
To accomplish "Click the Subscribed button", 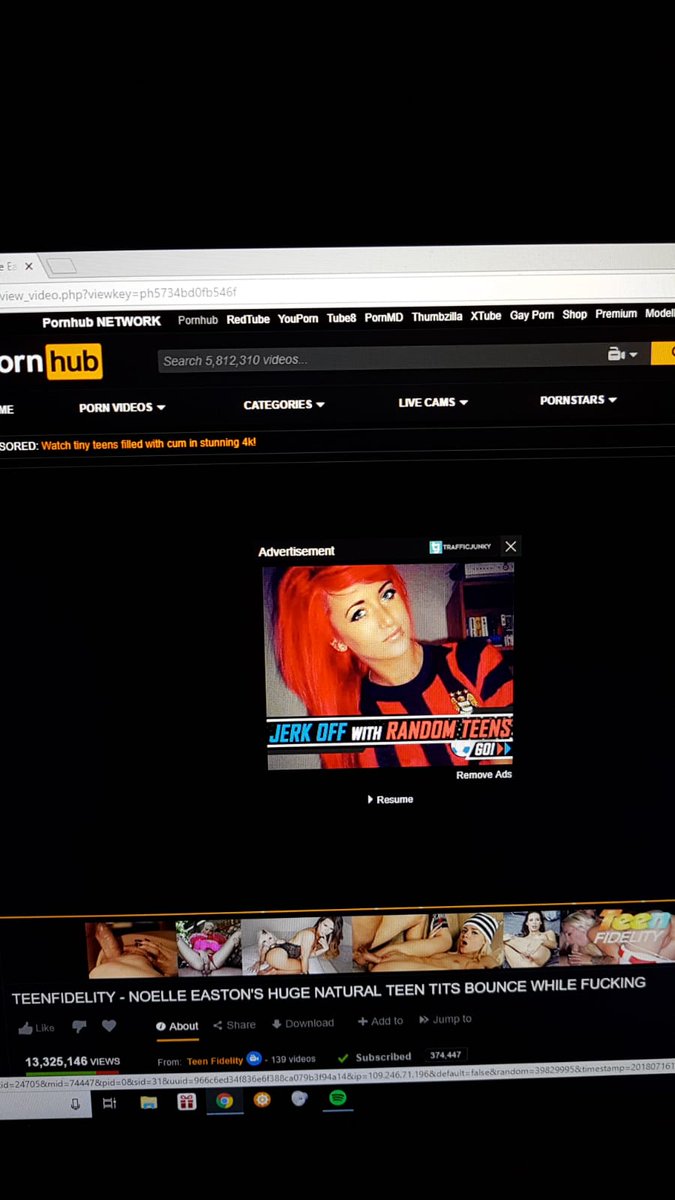I will 374,1057.
